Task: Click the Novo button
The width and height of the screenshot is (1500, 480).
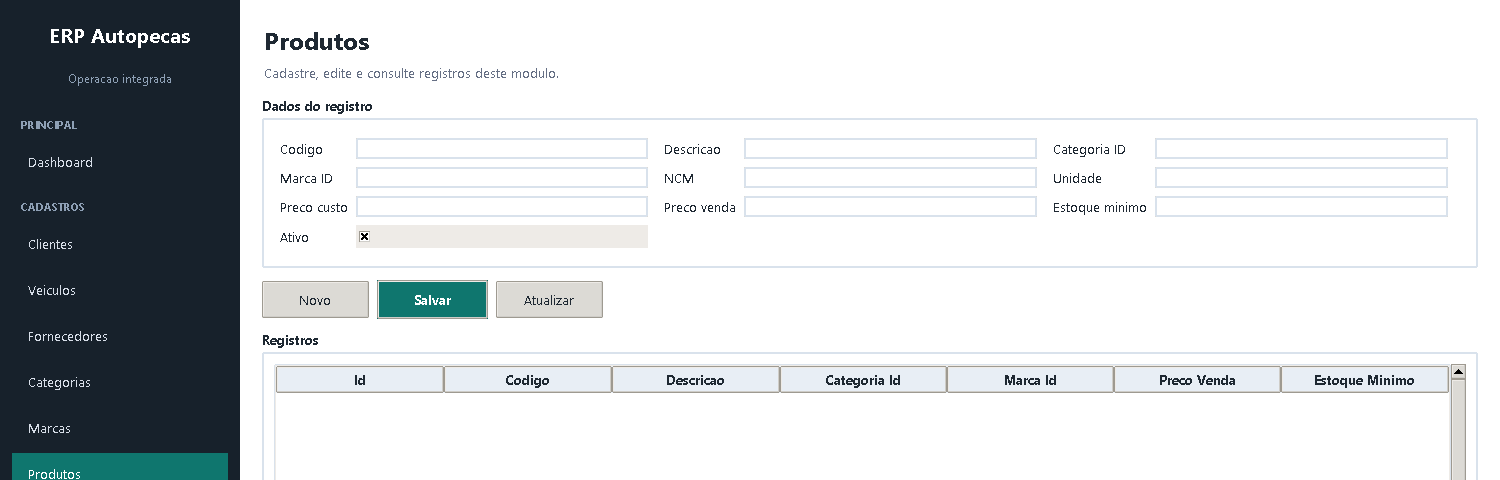Action: [315, 299]
